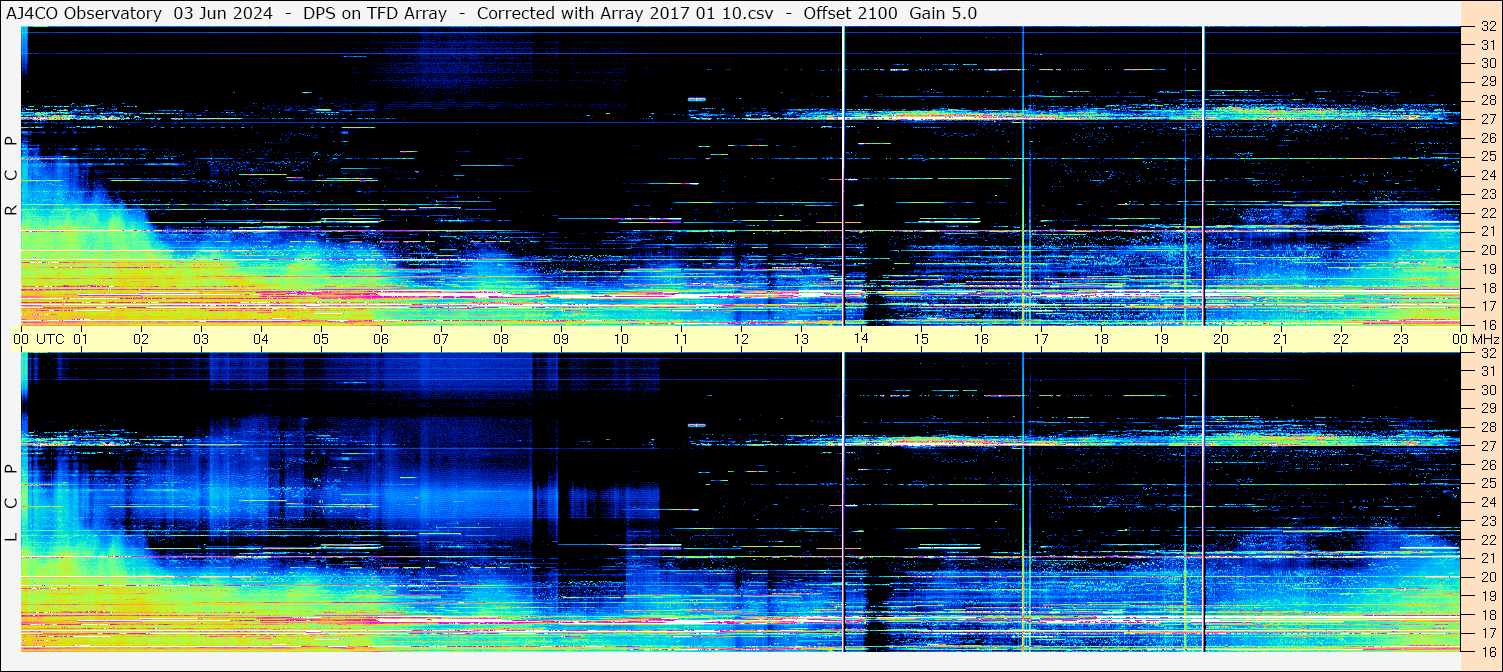The image size is (1503, 672).
Task: Select the 12 hour tick label
Action: 741,339
